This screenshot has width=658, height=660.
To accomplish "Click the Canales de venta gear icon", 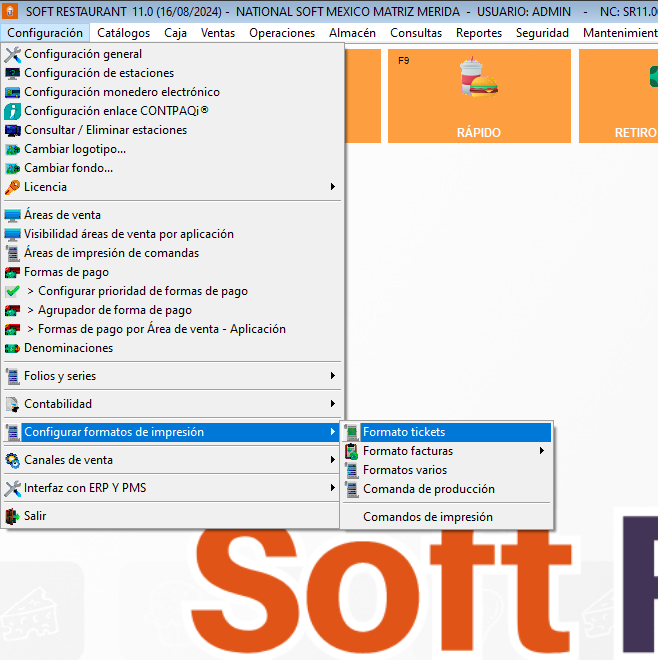I will (13, 460).
